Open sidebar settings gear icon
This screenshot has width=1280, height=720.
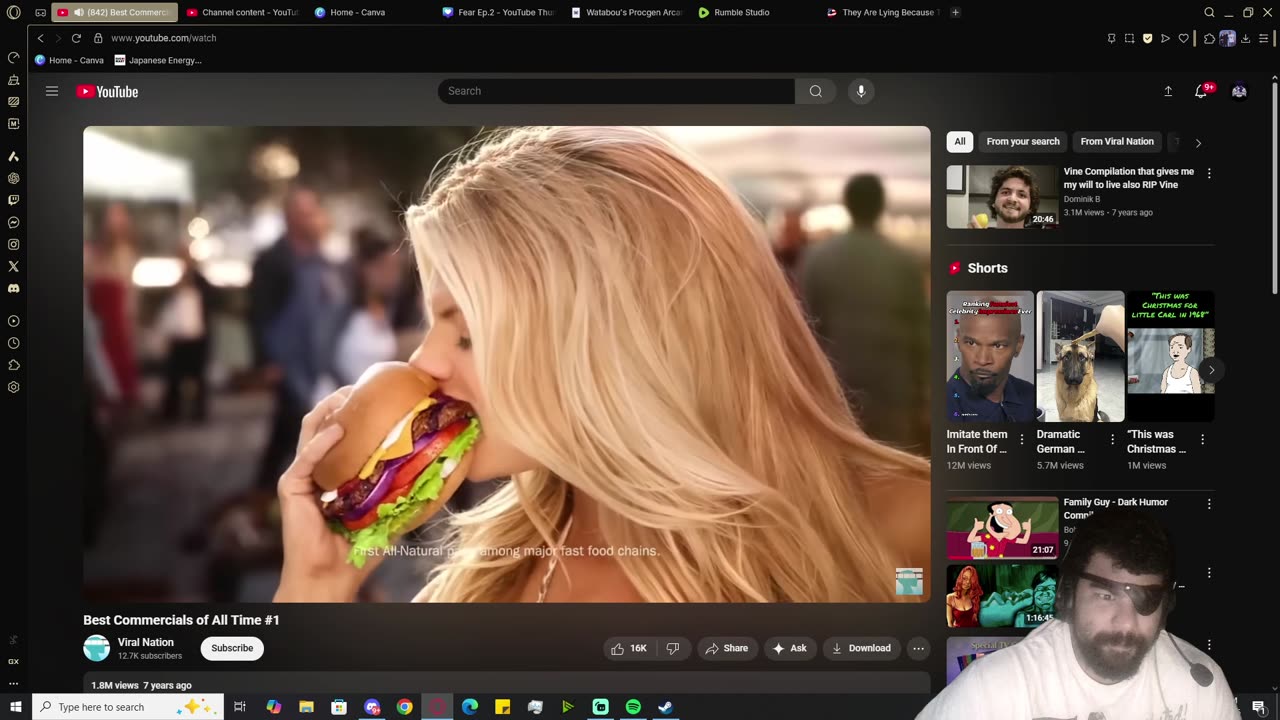pyautogui.click(x=14, y=387)
